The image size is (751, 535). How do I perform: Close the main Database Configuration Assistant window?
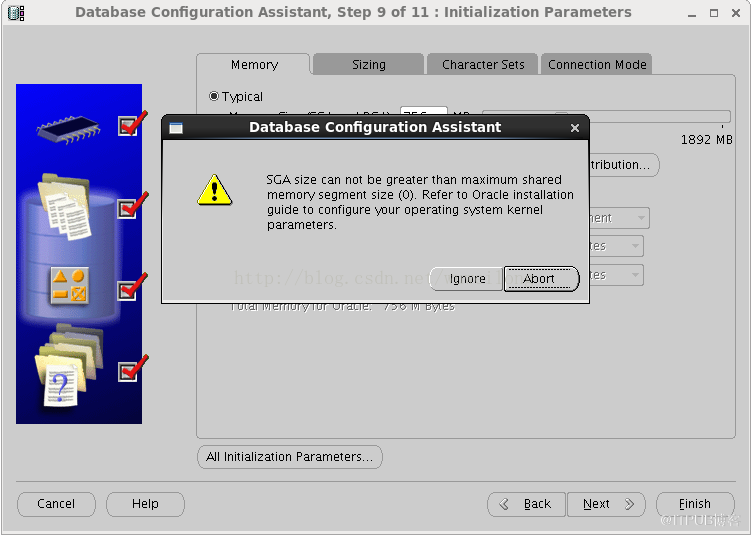(736, 13)
